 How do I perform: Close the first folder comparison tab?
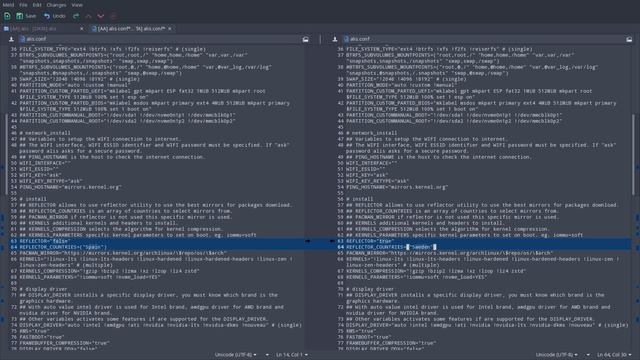pyautogui.click(x=82, y=29)
